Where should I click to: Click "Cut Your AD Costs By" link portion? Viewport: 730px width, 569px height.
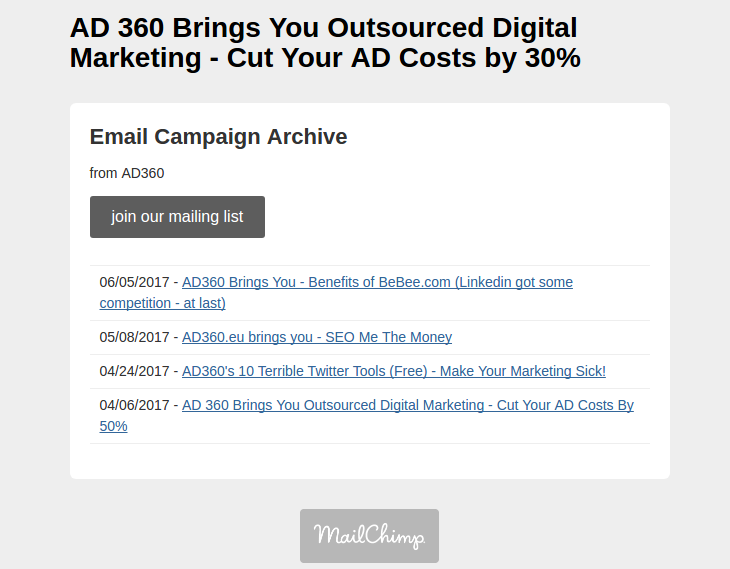pyautogui.click(x=565, y=405)
